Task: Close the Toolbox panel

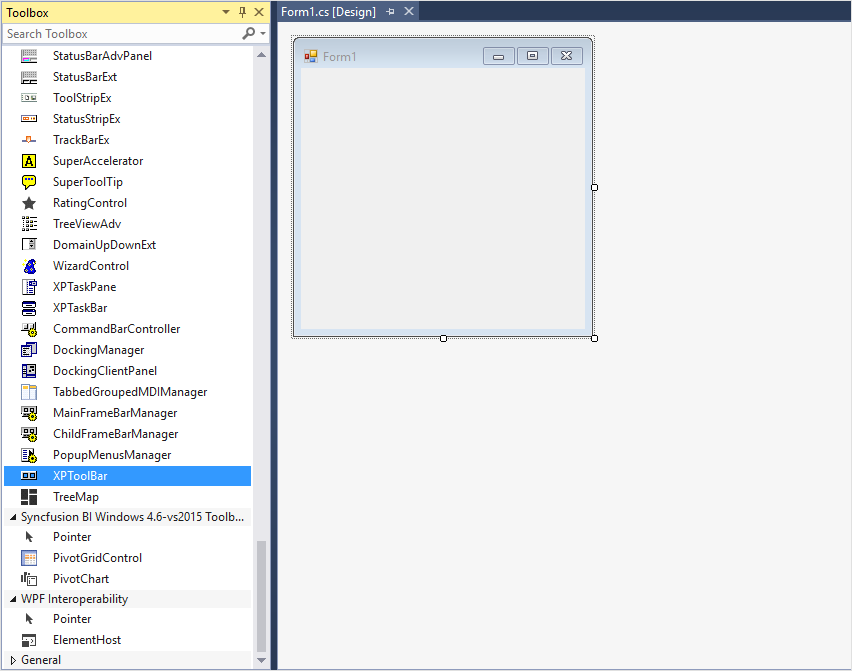Action: point(259,12)
